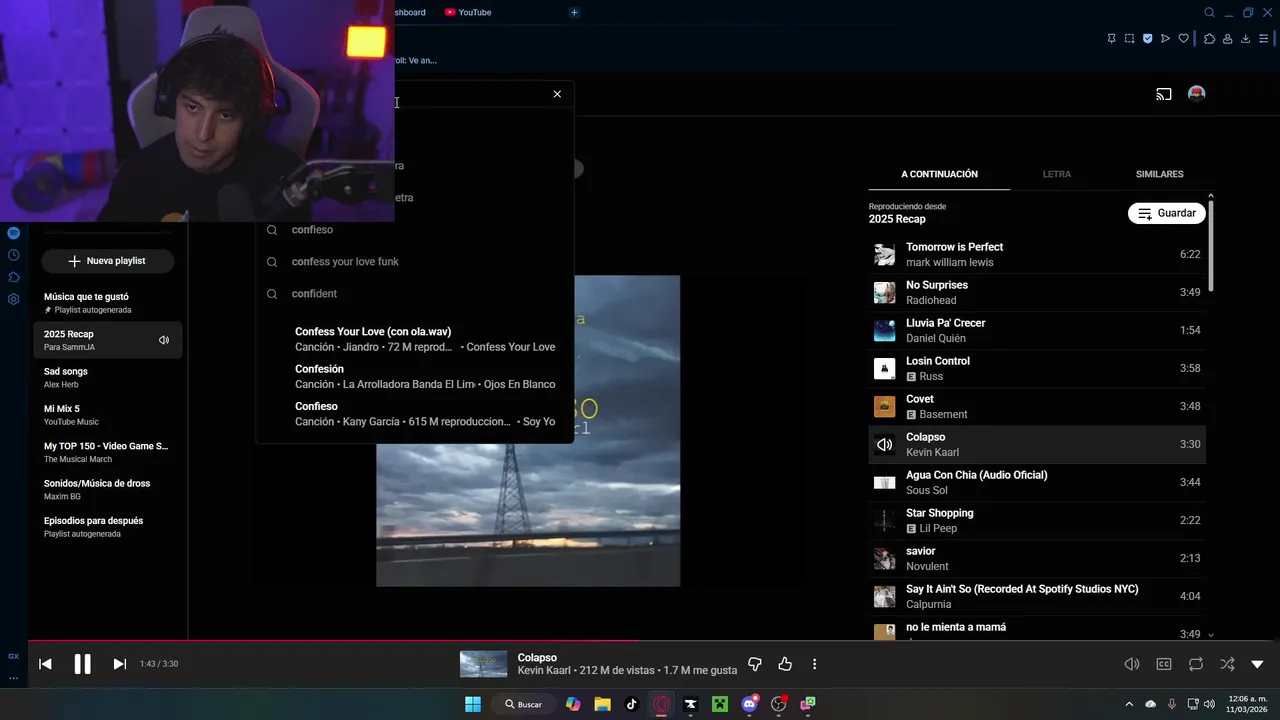Open song result Confess Your Love (con ola.wav)
This screenshot has height=720, width=1280.
point(414,339)
